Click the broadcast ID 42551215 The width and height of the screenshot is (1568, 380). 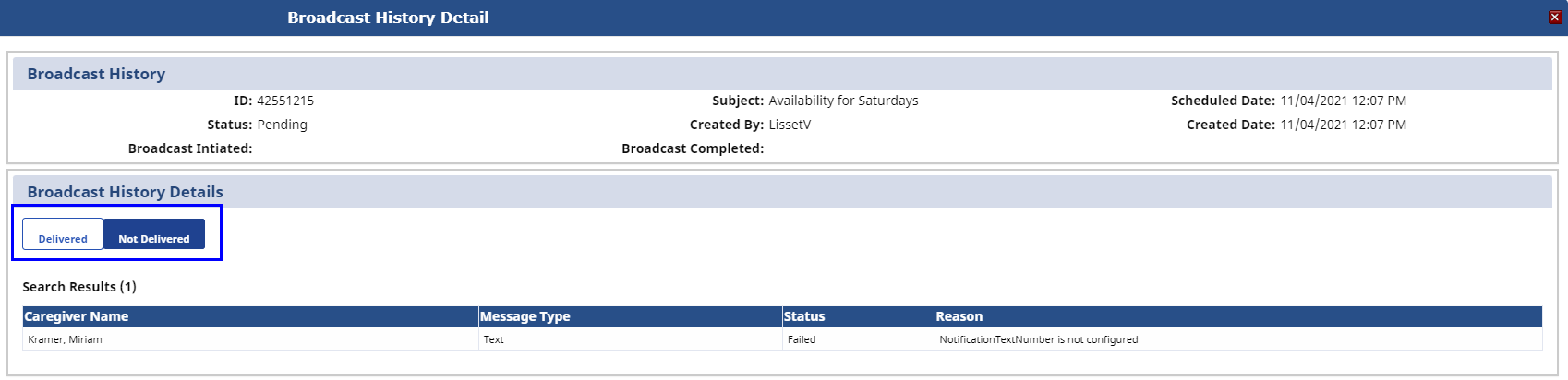pos(285,101)
